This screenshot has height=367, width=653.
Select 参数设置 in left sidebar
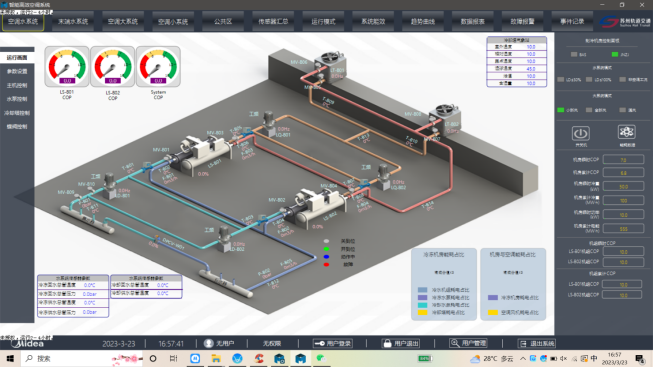tap(17, 71)
